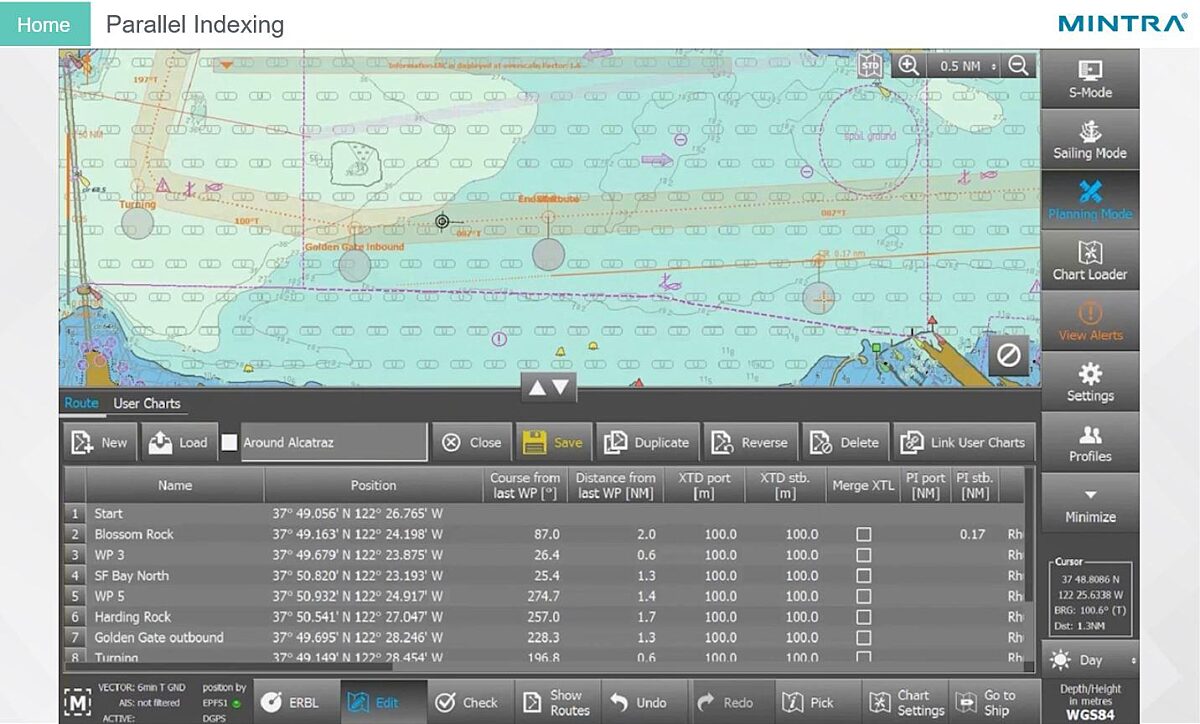1200x724 pixels.
Task: Open Settings gear in sidebar
Action: pyautogui.click(x=1090, y=382)
